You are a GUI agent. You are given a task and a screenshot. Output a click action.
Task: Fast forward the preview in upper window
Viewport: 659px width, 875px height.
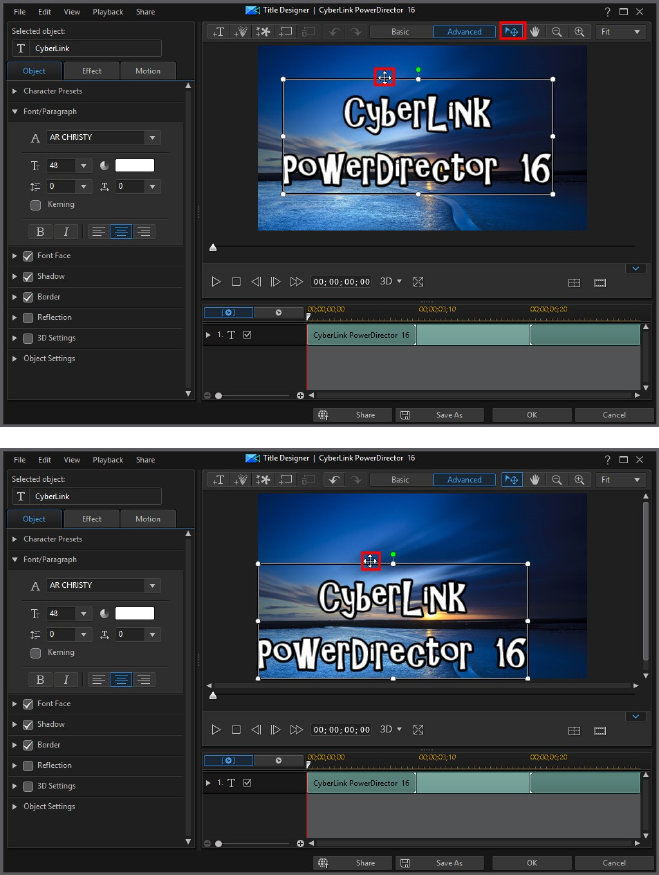coord(296,282)
